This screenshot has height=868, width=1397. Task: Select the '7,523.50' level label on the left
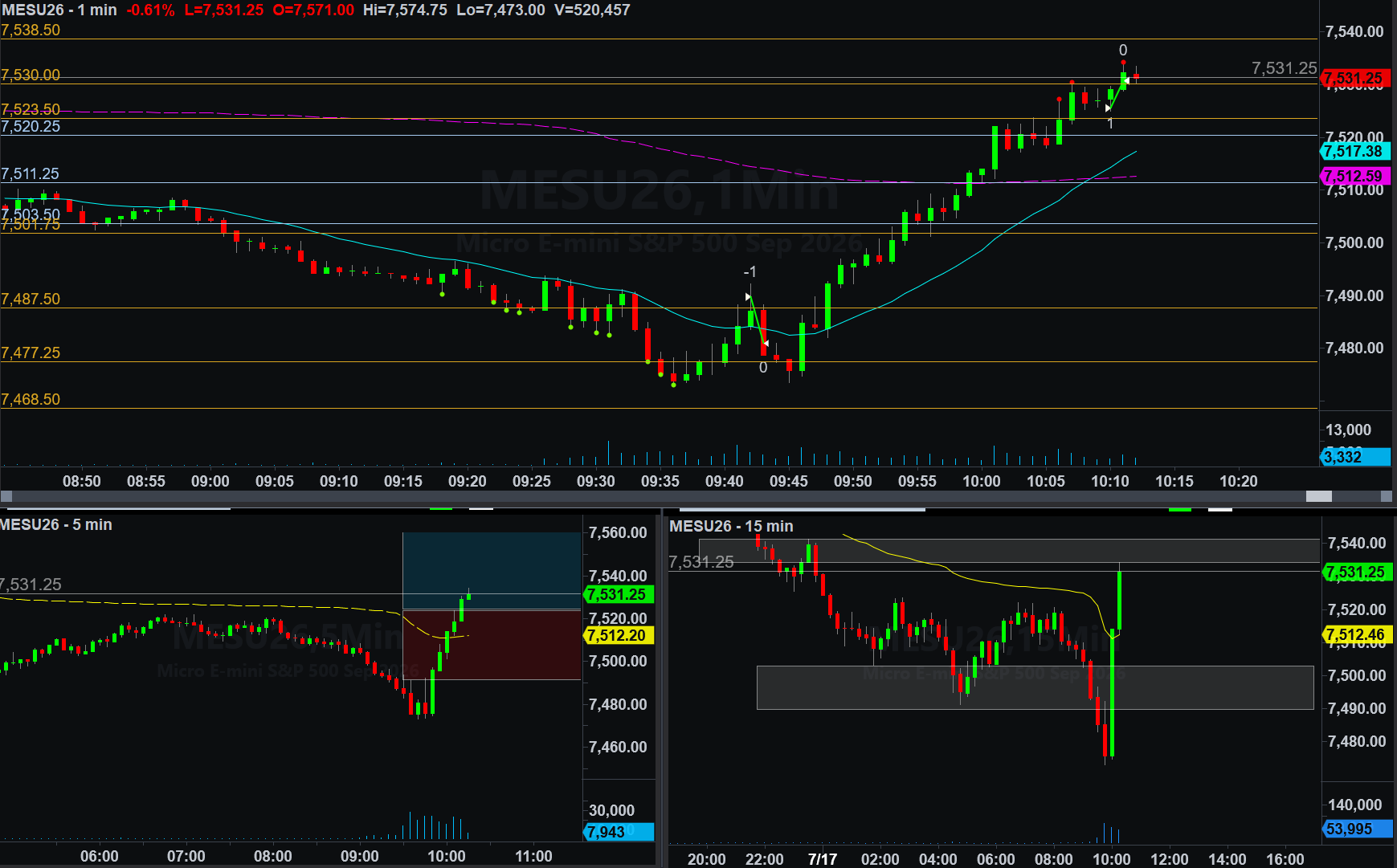point(31,109)
